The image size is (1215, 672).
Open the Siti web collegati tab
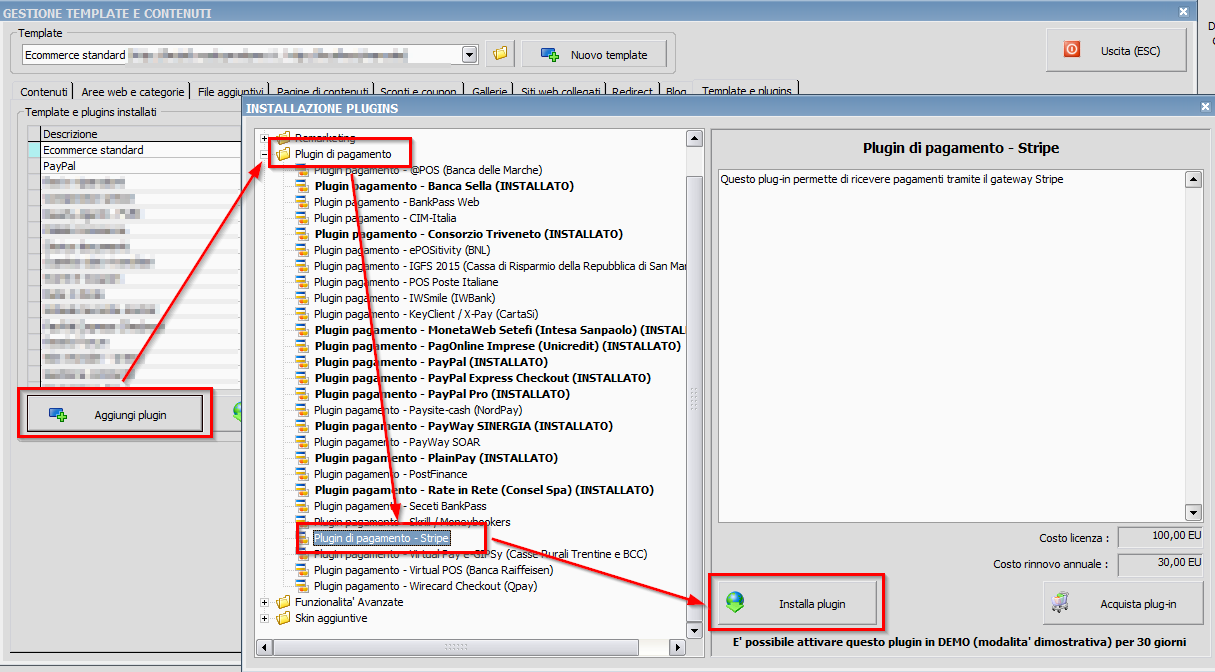(x=561, y=91)
